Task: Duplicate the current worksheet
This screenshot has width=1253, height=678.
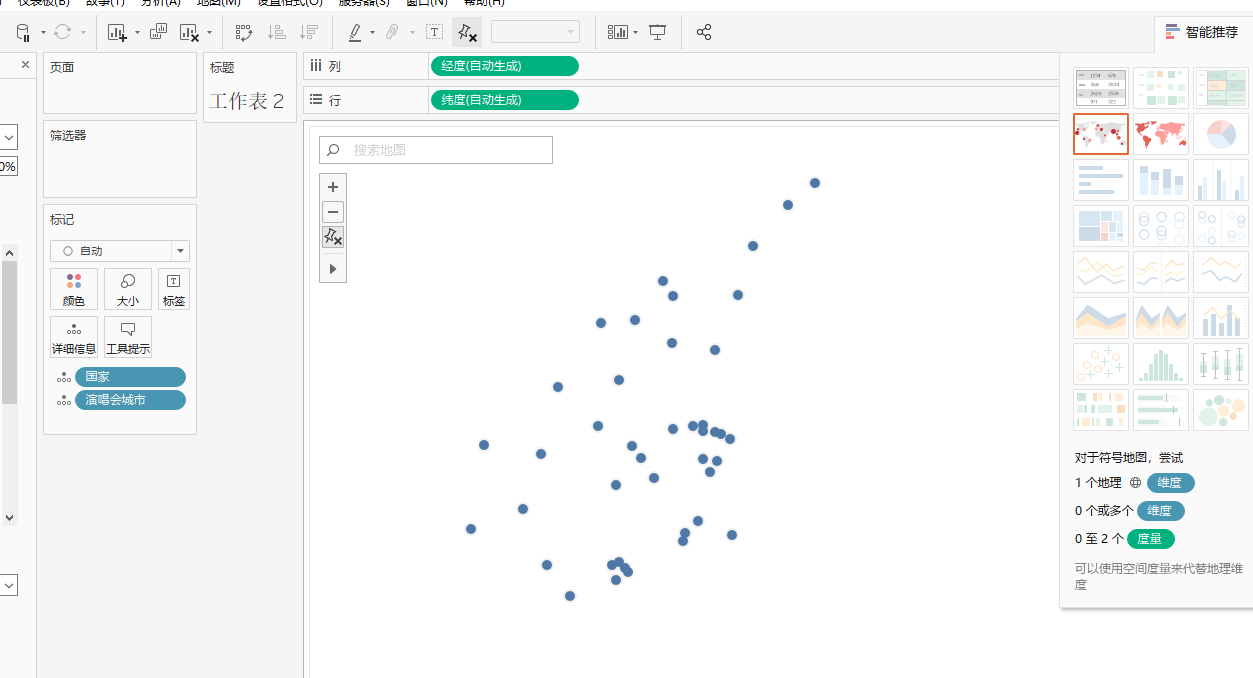Action: (158, 32)
